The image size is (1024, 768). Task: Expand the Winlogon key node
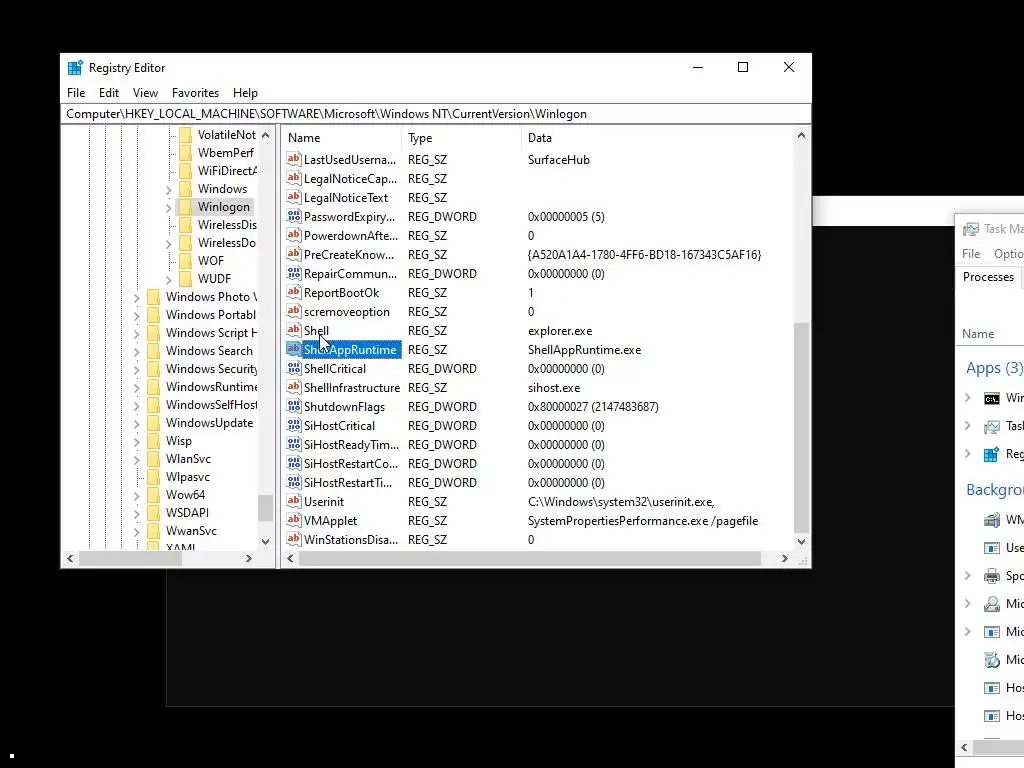coord(168,208)
